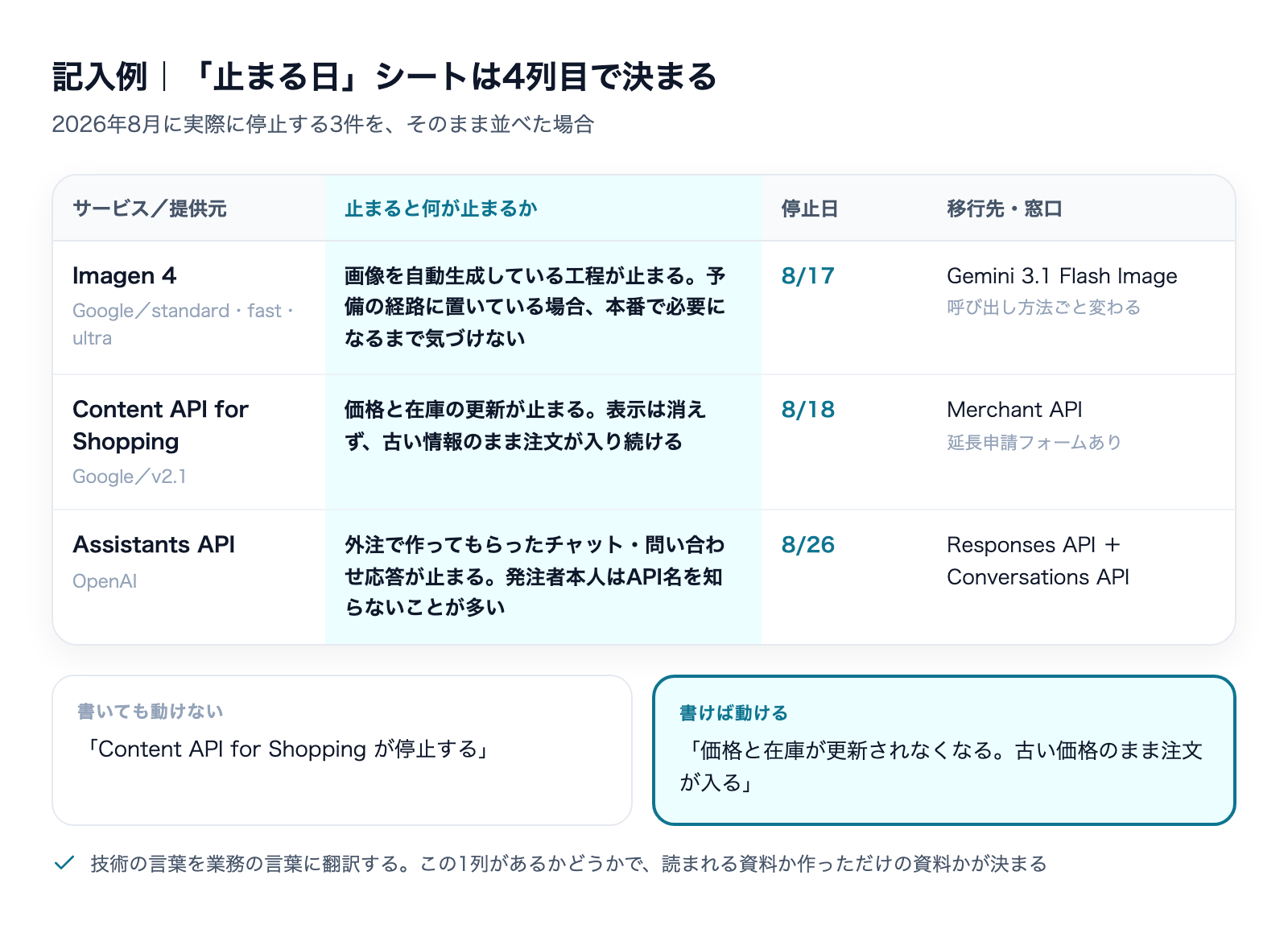Click the description 画像を自動生成している工程が止まる
This screenshot has height=929, width=1288.
535,307
